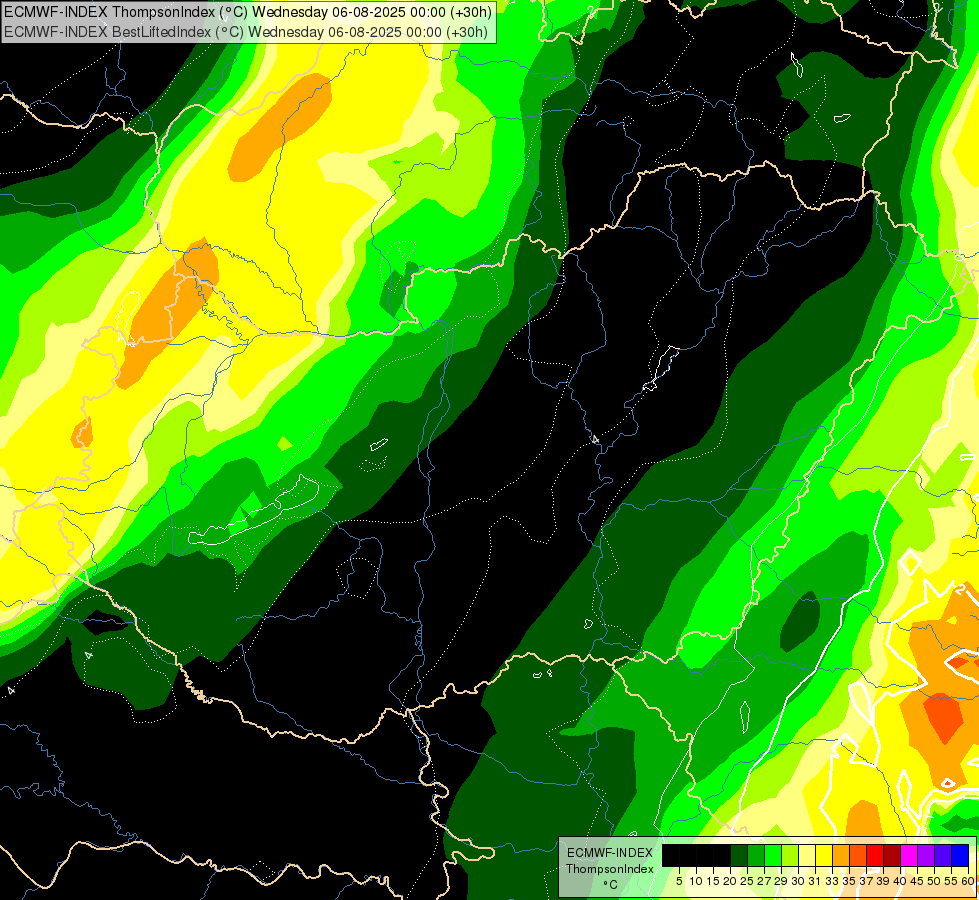Select the bright green 27–29 legend swatch
The width and height of the screenshot is (979, 900).
pyautogui.click(x=773, y=856)
